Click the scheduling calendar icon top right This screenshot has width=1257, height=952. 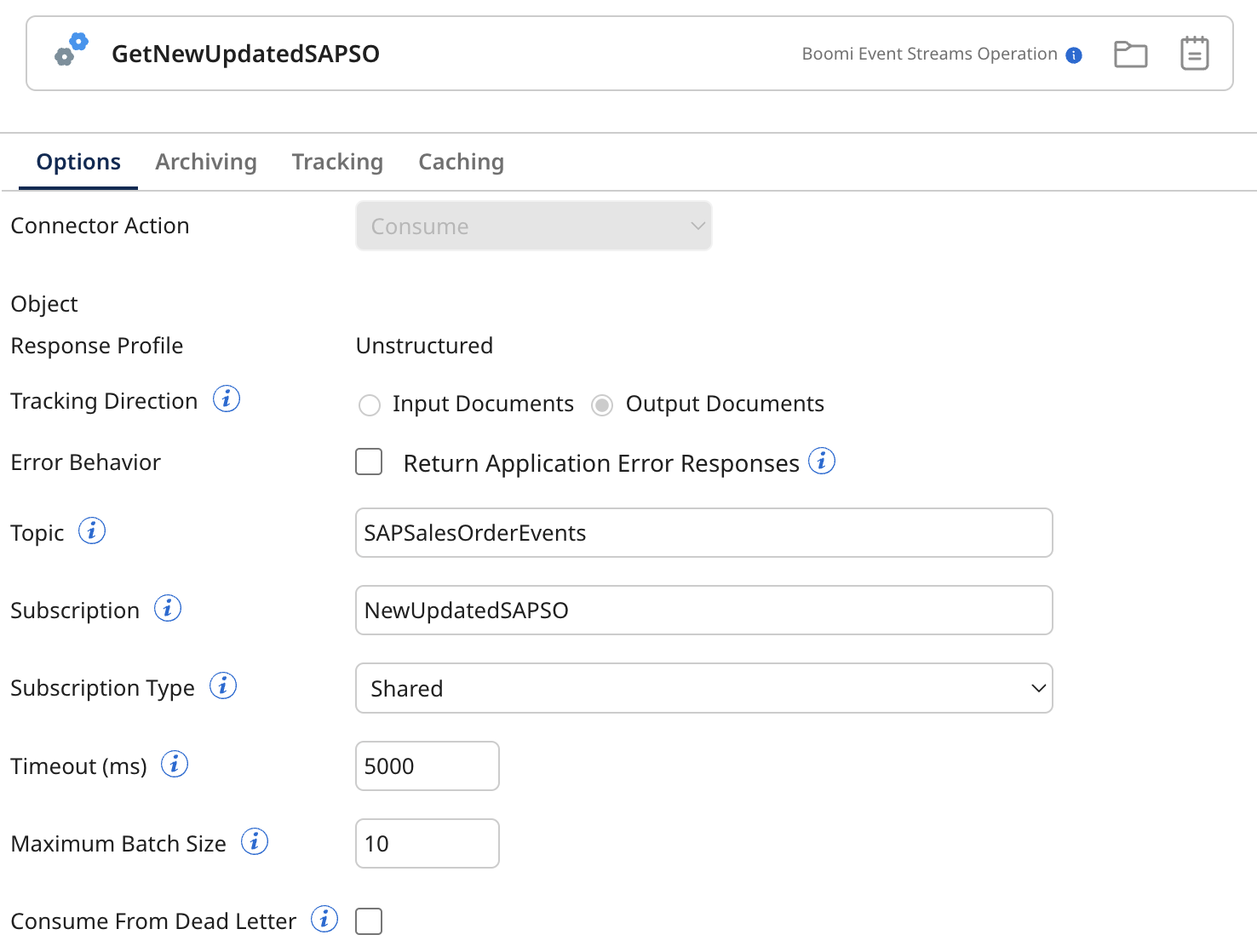tap(1195, 53)
